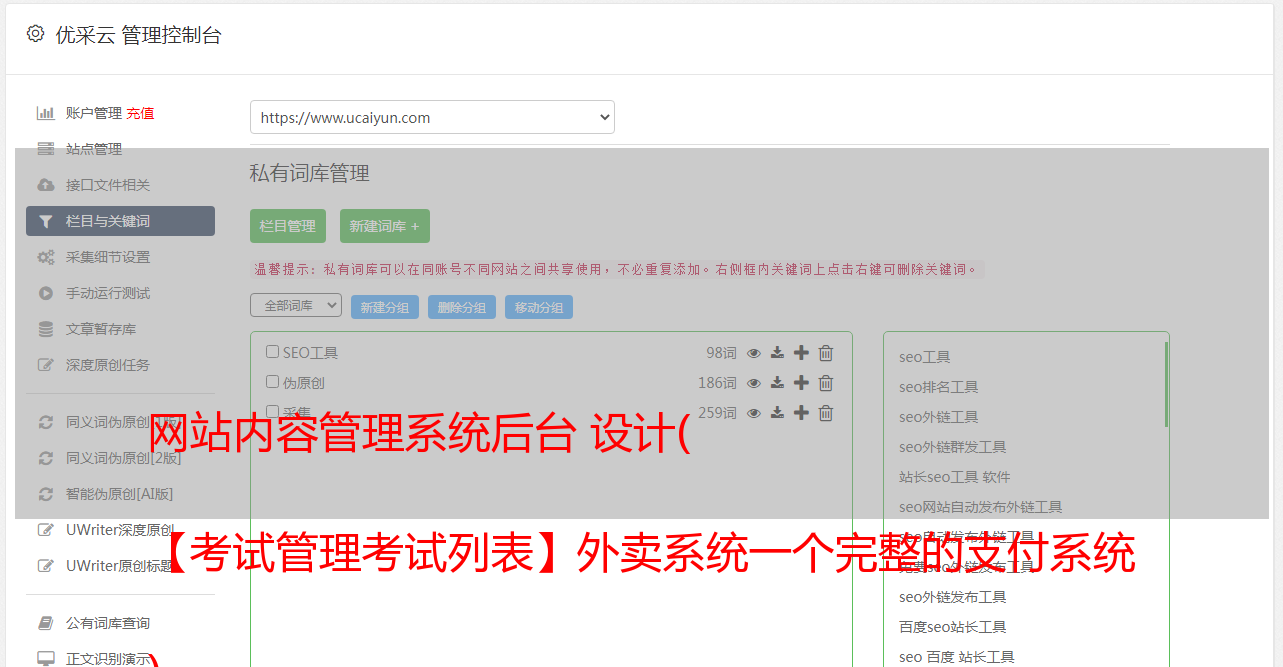Screen dimensions: 1283x667
Task: Select 栏目与关键词 menu item
Action: (120, 221)
